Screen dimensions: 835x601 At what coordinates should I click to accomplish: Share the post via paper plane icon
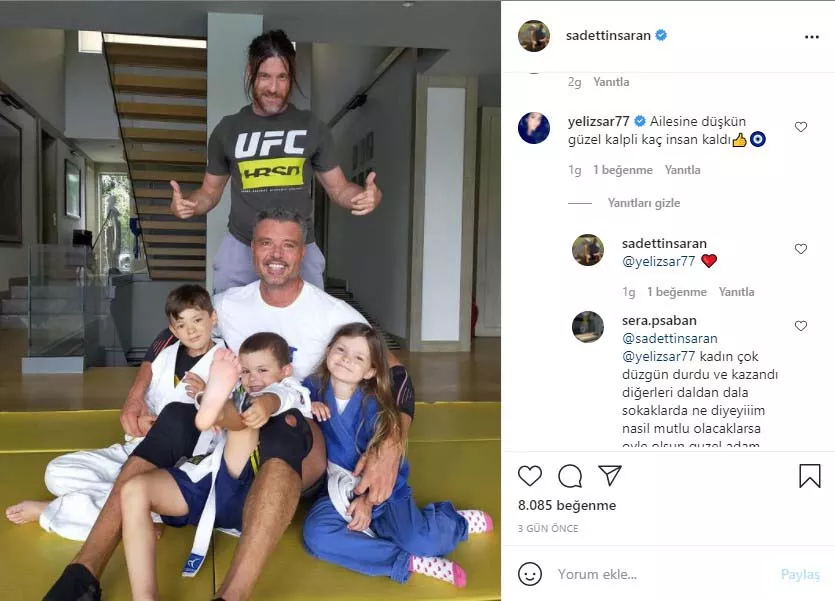[610, 475]
